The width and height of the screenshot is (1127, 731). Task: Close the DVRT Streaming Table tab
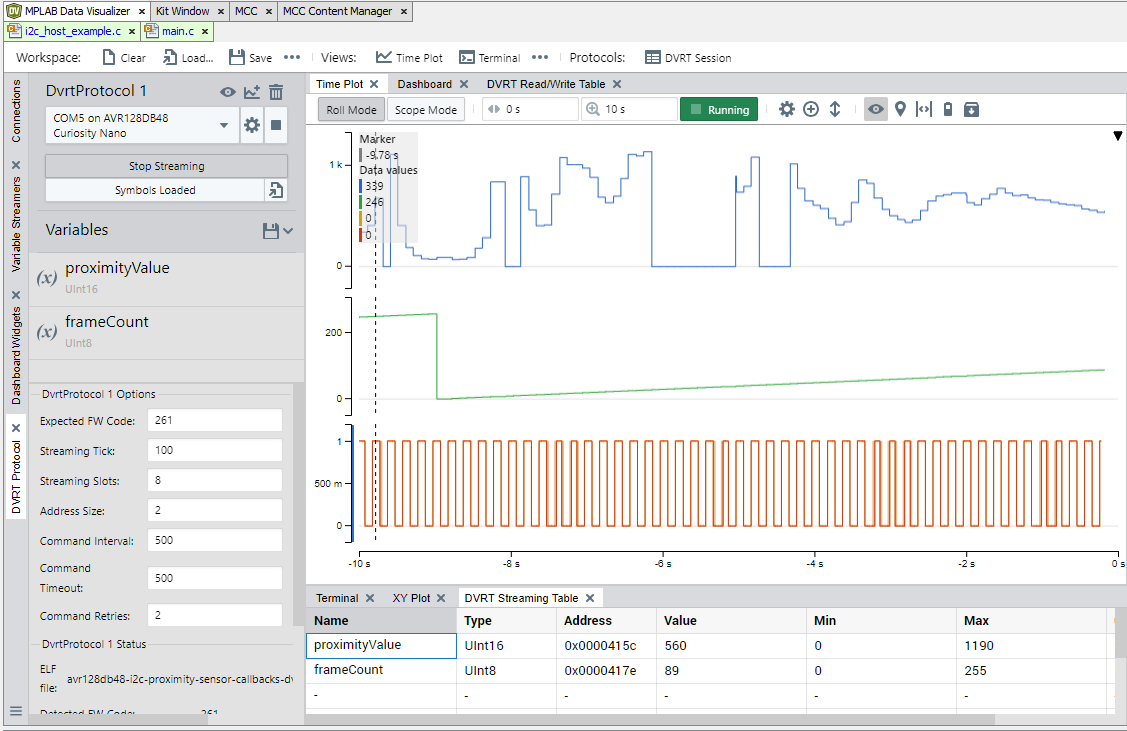pos(590,598)
